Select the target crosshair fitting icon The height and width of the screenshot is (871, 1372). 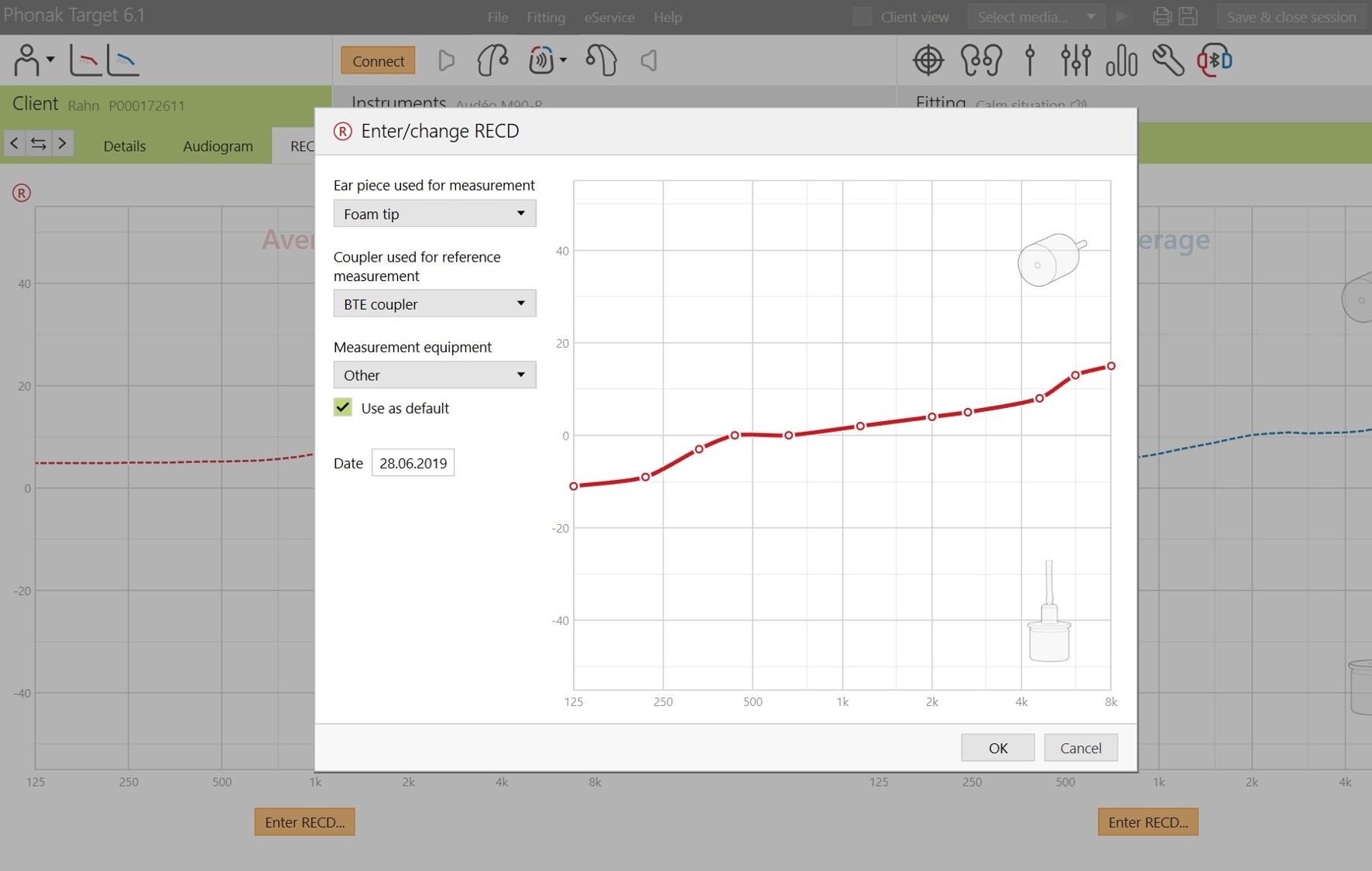tap(928, 60)
